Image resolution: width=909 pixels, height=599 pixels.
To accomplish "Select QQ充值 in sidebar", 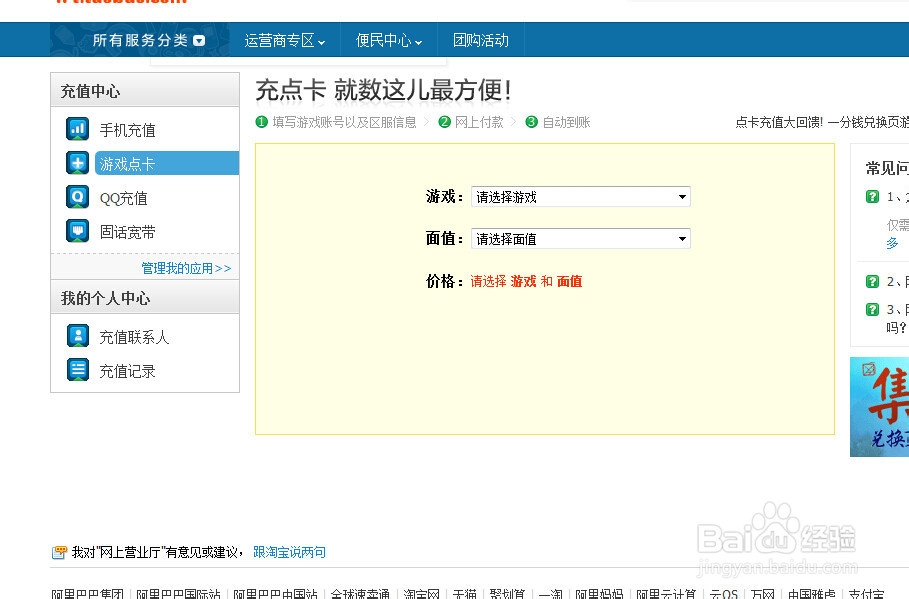I will pyautogui.click(x=123, y=198).
